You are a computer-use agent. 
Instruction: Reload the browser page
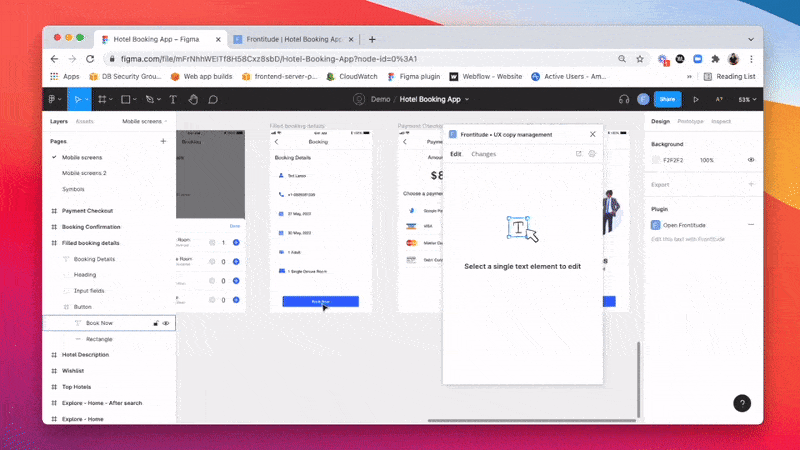(90, 59)
